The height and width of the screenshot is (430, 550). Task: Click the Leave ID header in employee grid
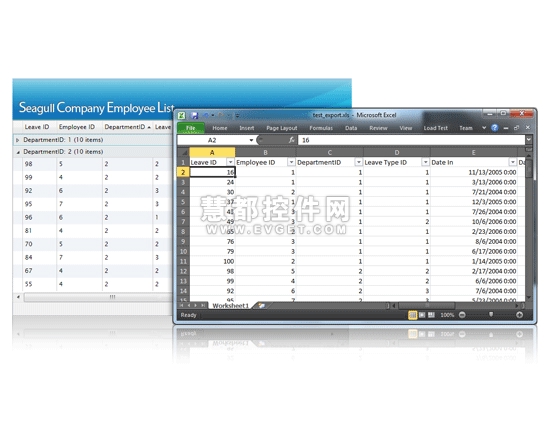[x=37, y=127]
